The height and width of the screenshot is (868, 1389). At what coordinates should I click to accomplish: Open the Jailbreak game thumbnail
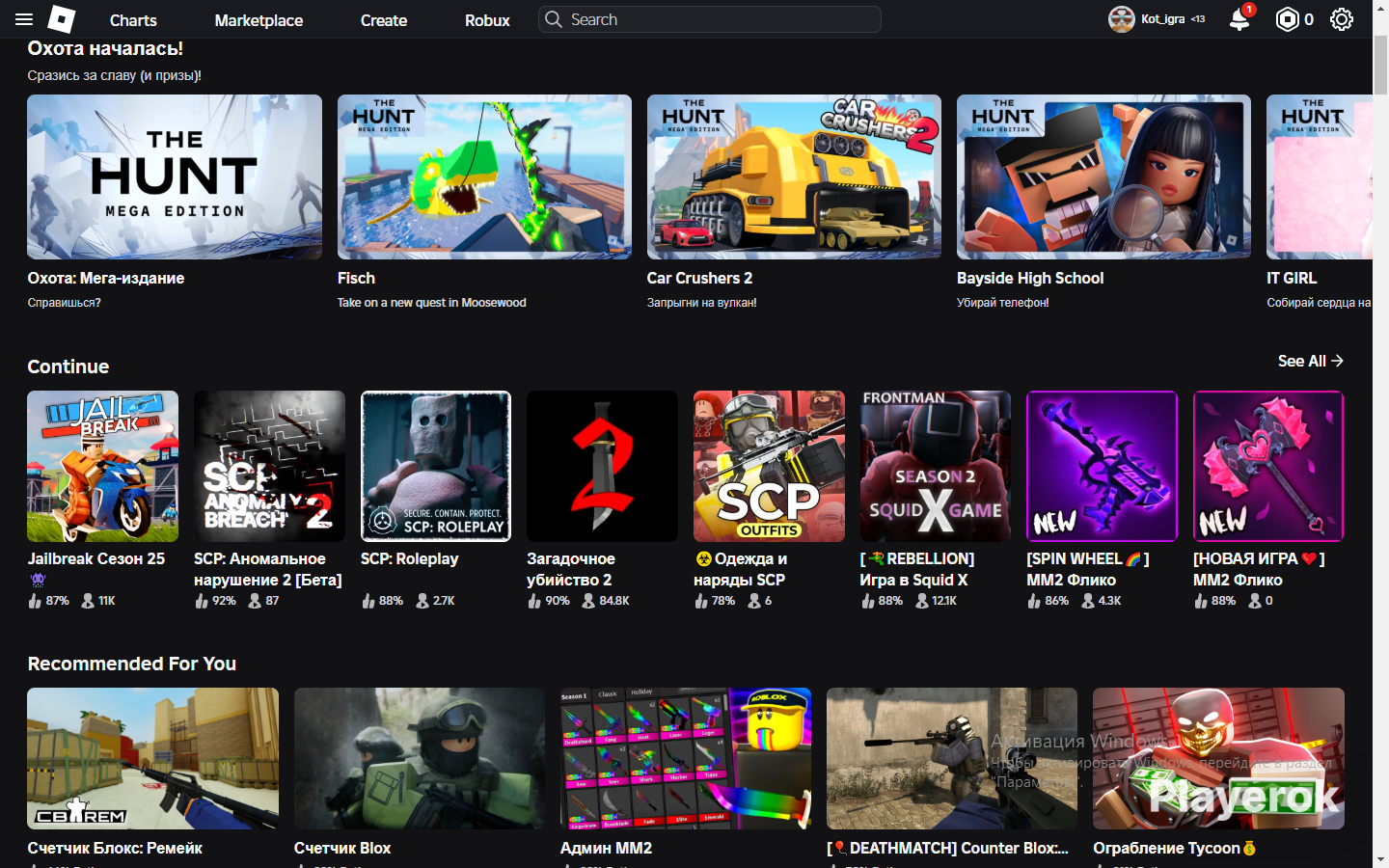coord(102,466)
